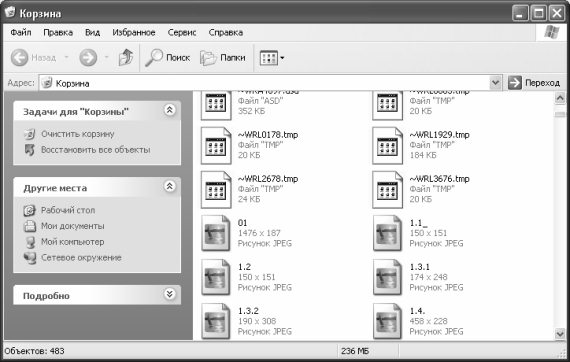The image size is (570, 362).
Task: Click the Корзина address field
Action: [x=270, y=83]
